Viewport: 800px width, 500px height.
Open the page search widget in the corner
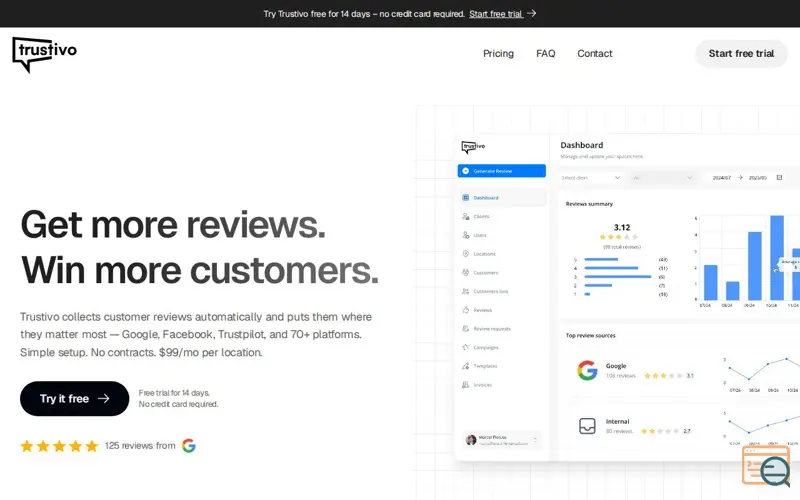(767, 466)
